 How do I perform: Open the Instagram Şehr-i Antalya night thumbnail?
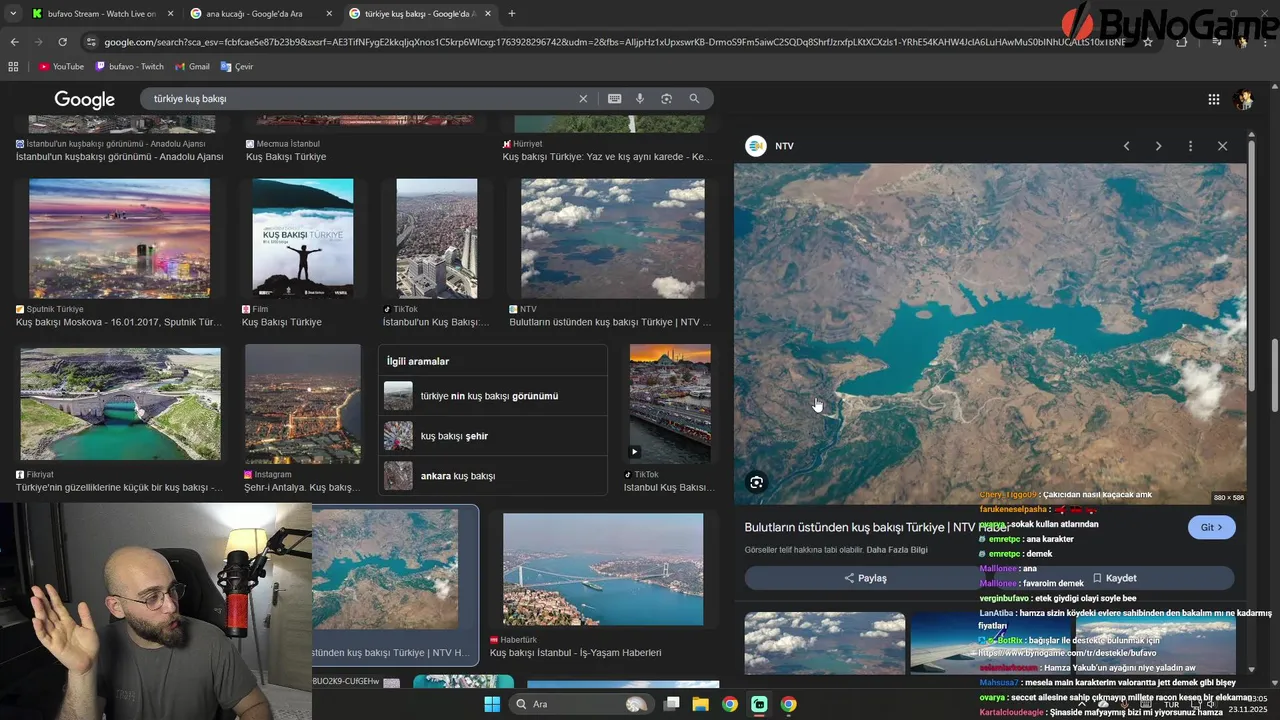coord(302,404)
